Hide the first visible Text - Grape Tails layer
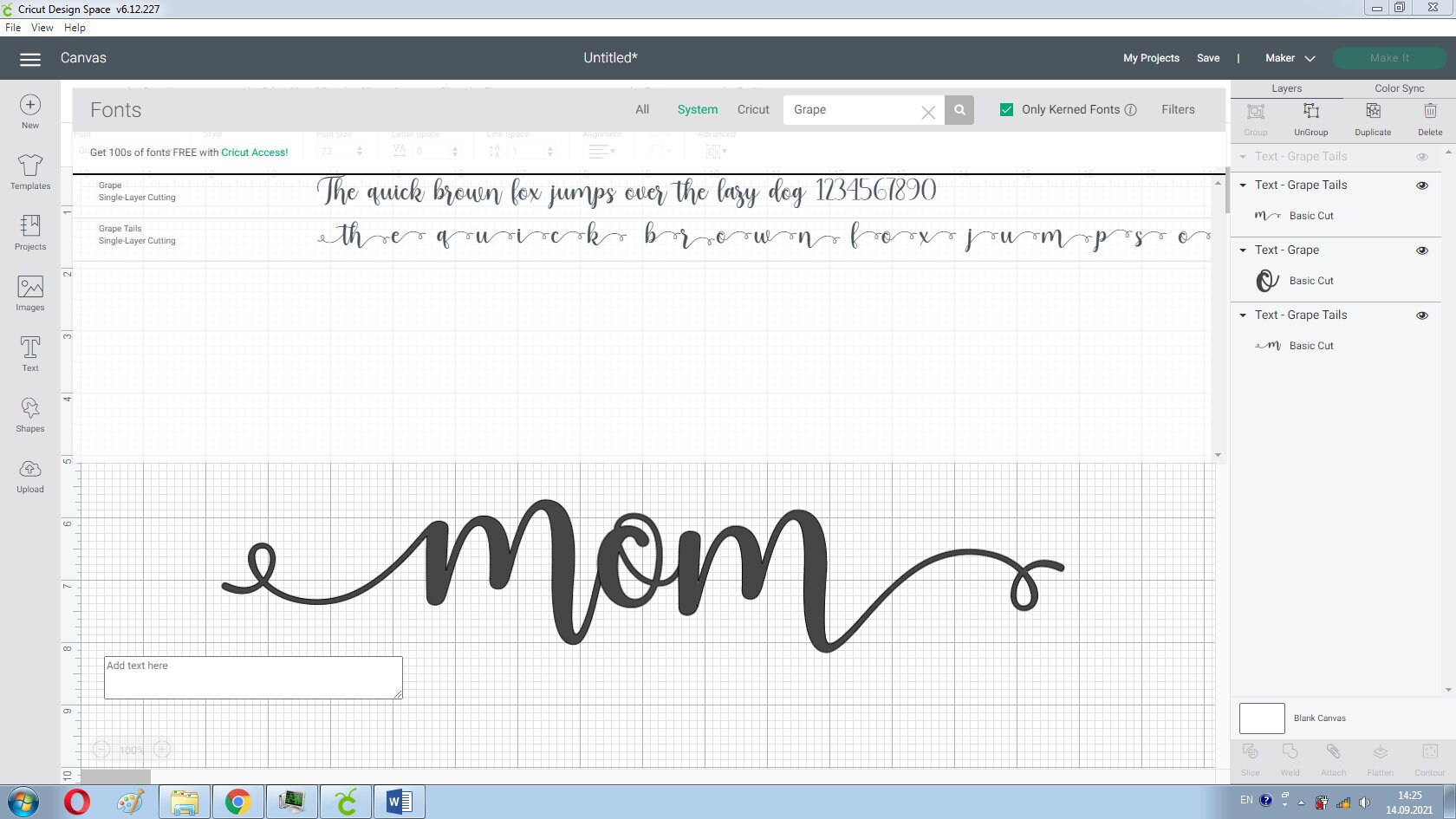This screenshot has height=819, width=1456. (x=1422, y=185)
